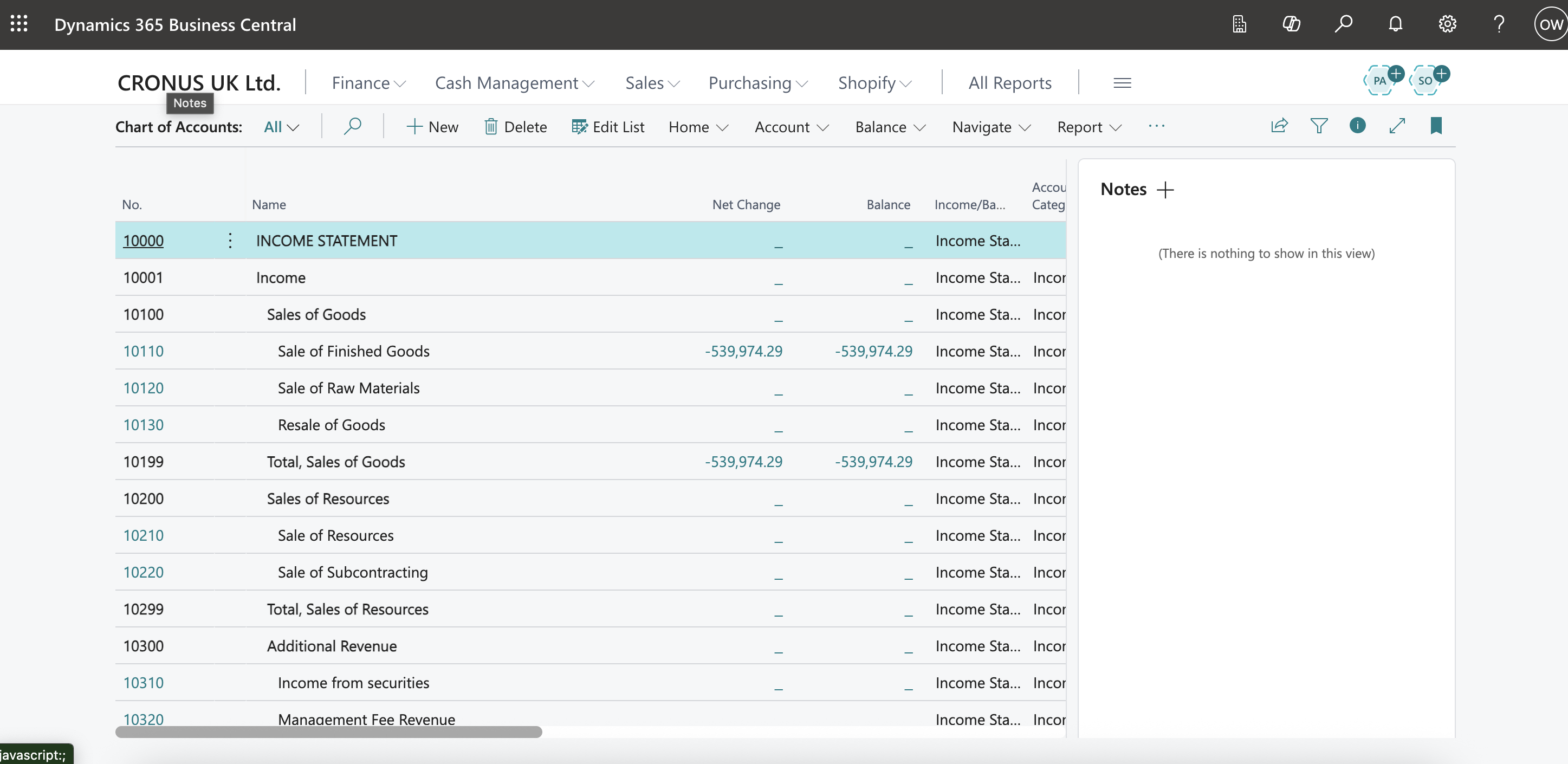Open the notifications bell
This screenshot has height=764, width=1568.
pyautogui.click(x=1395, y=24)
